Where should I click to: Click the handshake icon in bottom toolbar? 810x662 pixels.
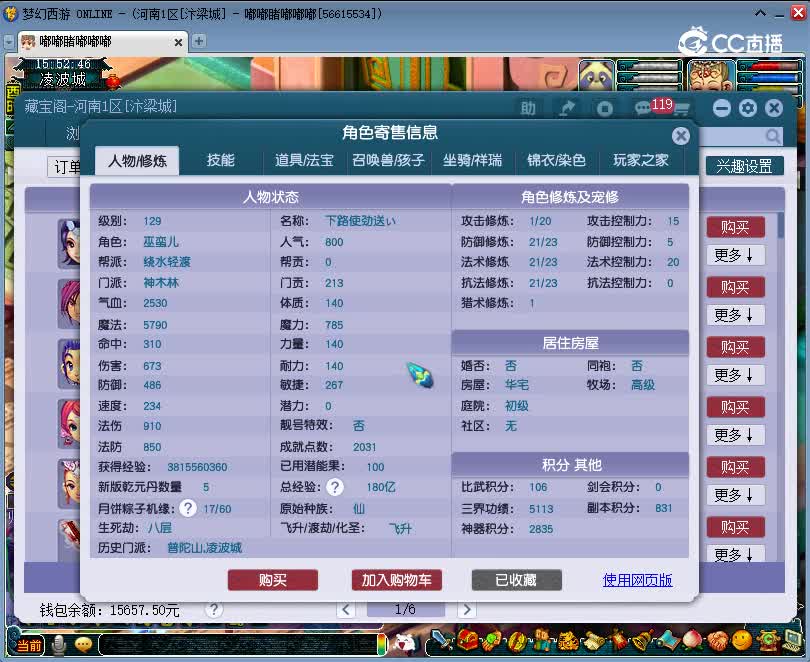(x=718, y=642)
